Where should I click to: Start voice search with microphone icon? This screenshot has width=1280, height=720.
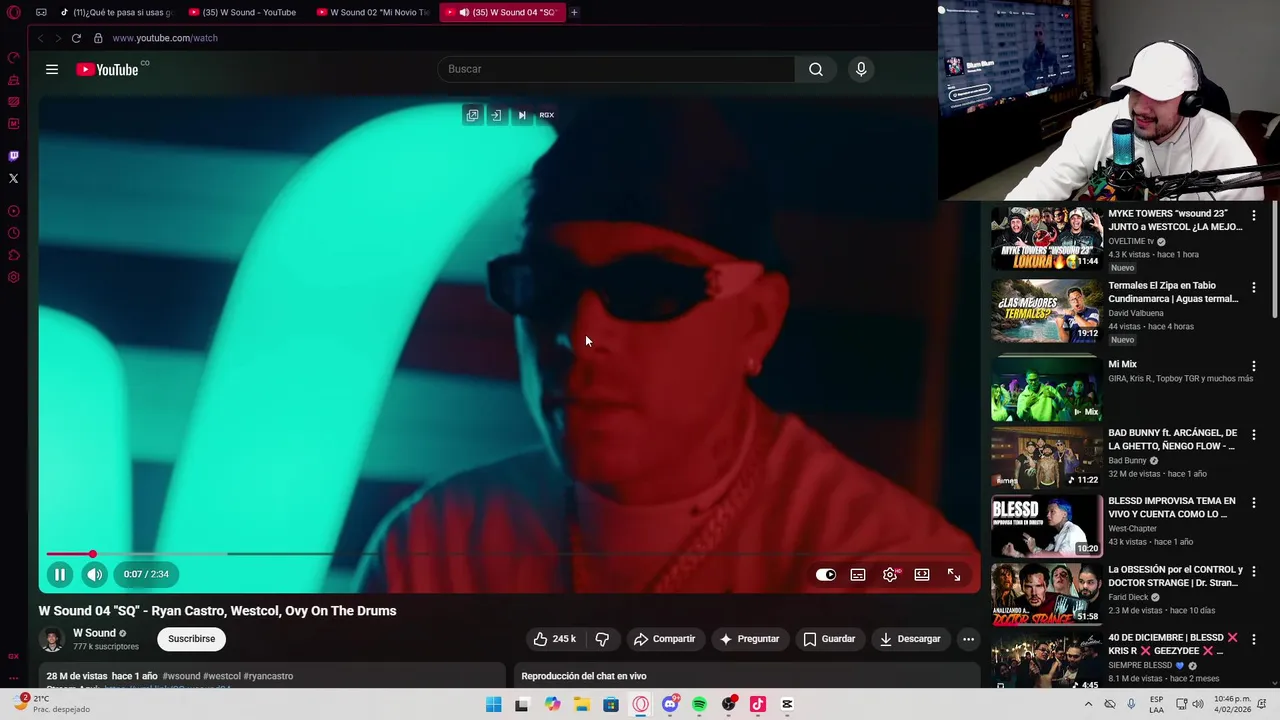pos(861,69)
